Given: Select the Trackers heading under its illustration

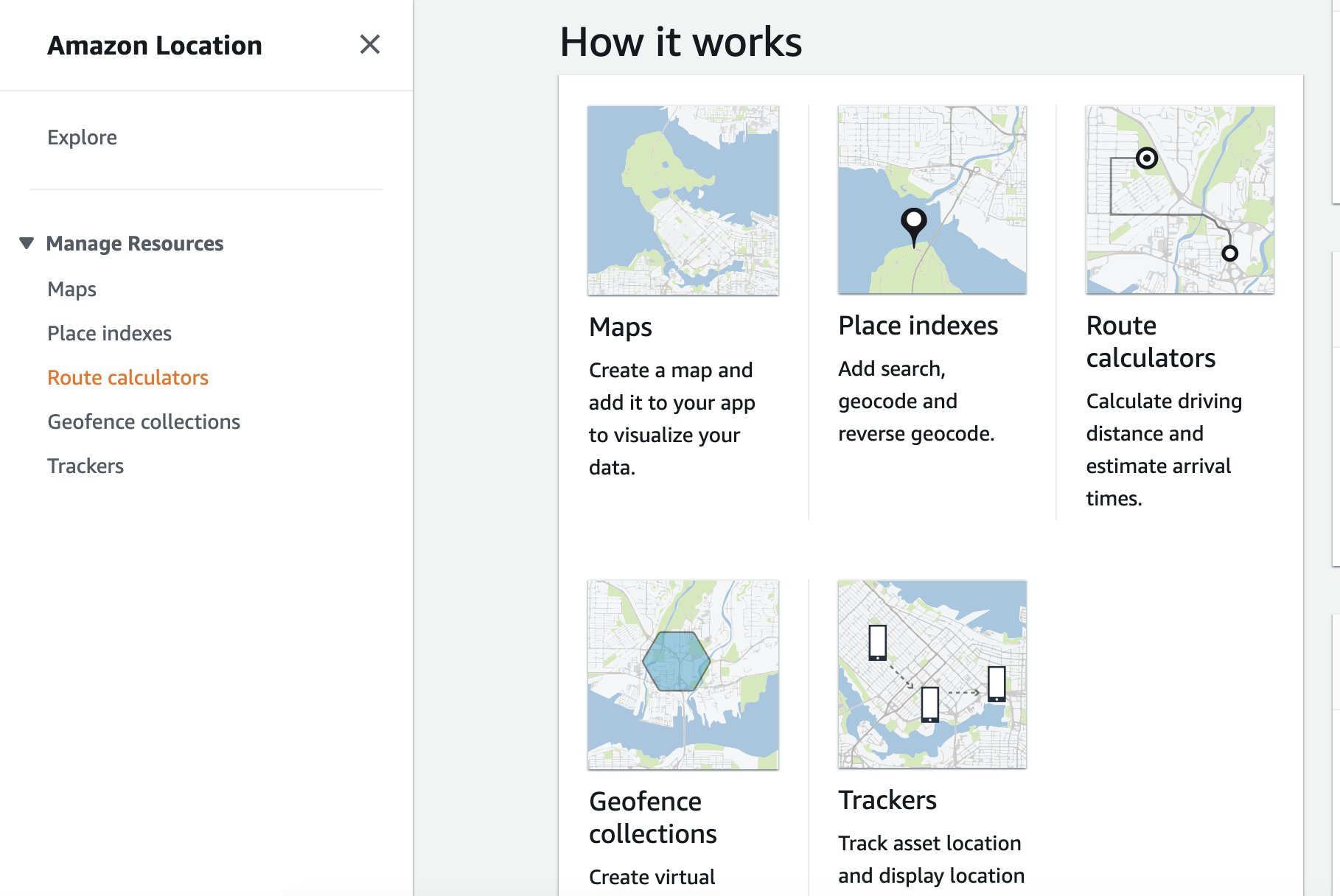Looking at the screenshot, I should click(x=887, y=799).
